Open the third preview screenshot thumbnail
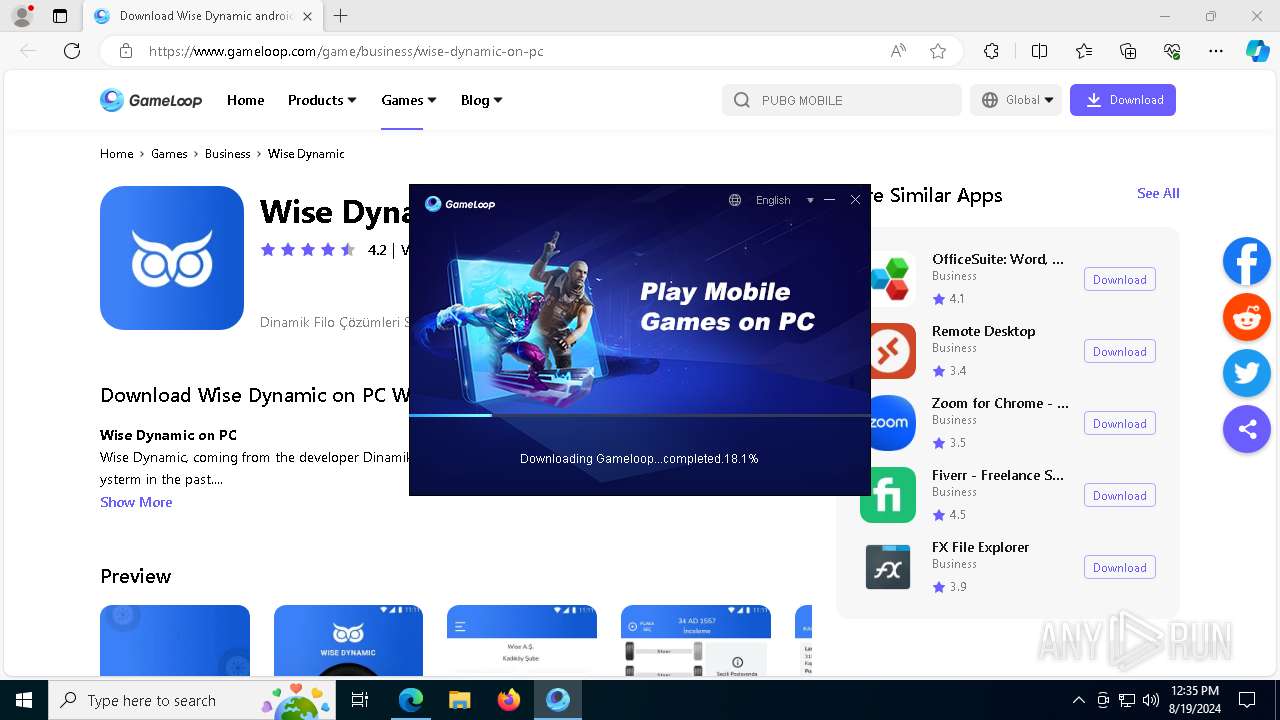1280x720 pixels. coord(522,641)
